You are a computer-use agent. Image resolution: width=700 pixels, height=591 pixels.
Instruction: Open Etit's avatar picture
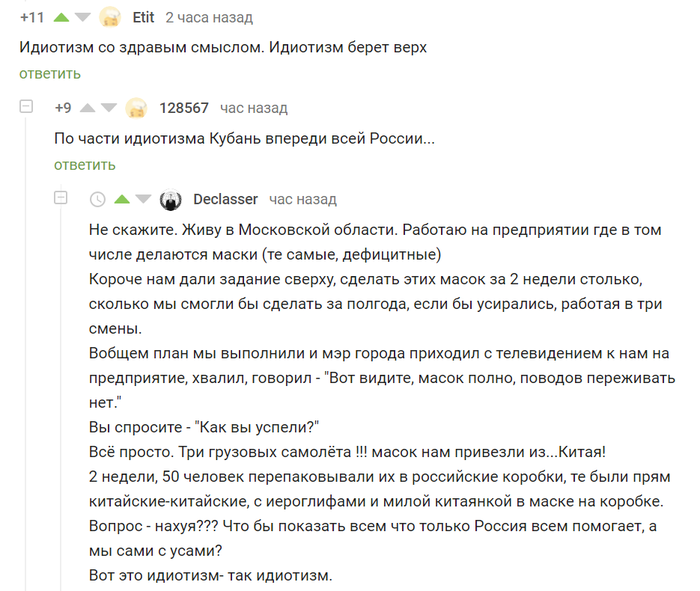point(111,18)
